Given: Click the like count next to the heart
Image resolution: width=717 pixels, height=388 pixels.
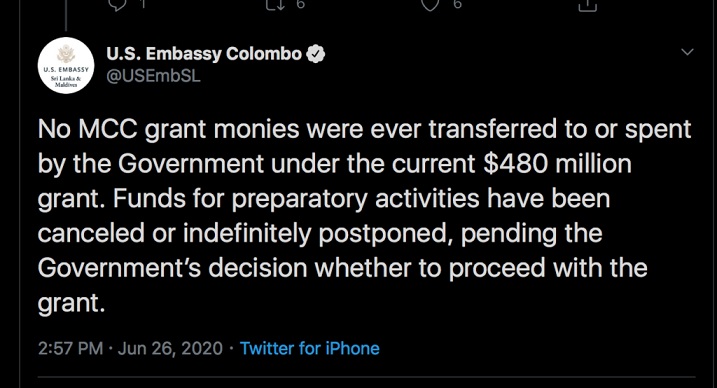Looking at the screenshot, I should tap(457, 4).
